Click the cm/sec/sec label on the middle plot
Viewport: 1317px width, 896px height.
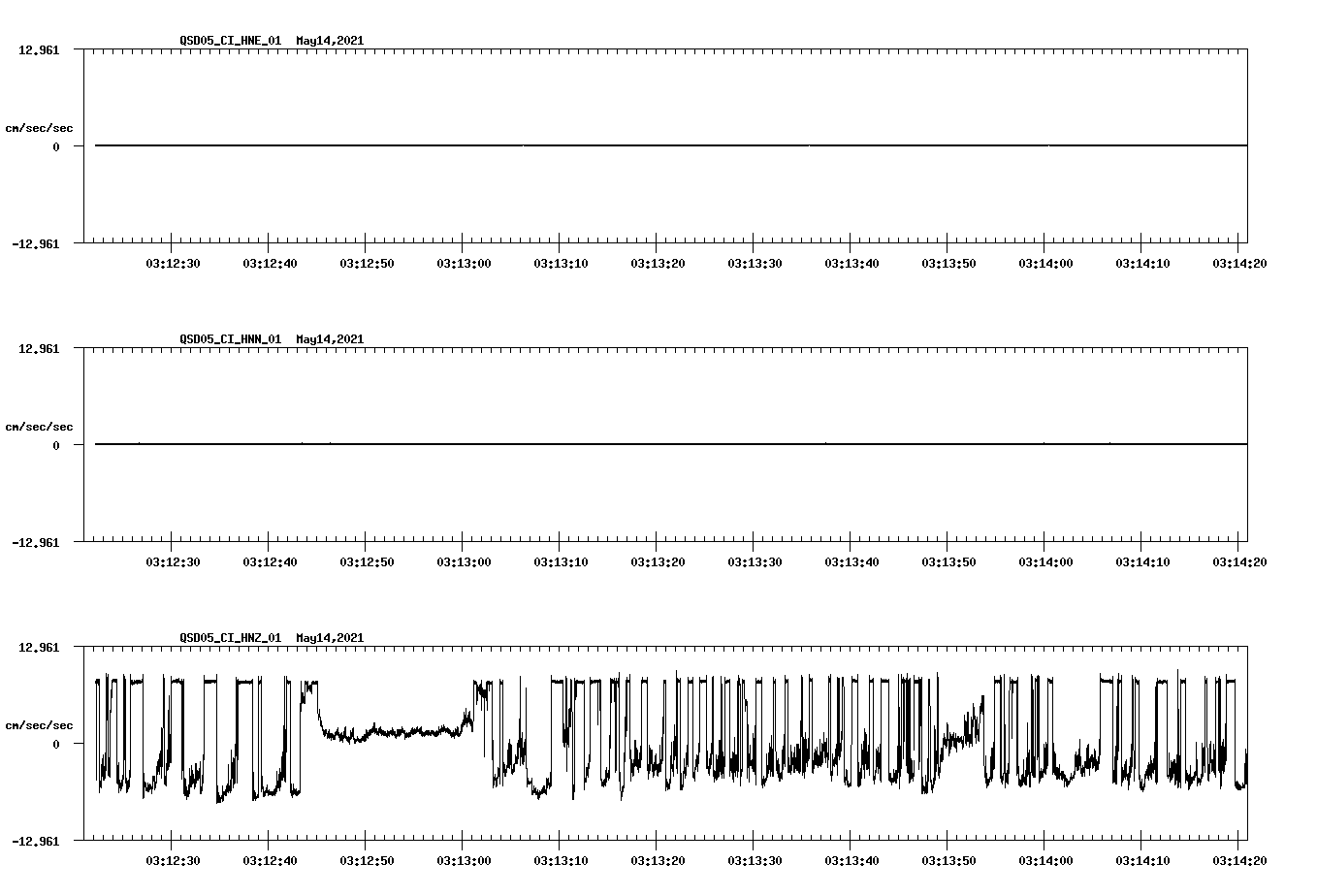point(40,426)
